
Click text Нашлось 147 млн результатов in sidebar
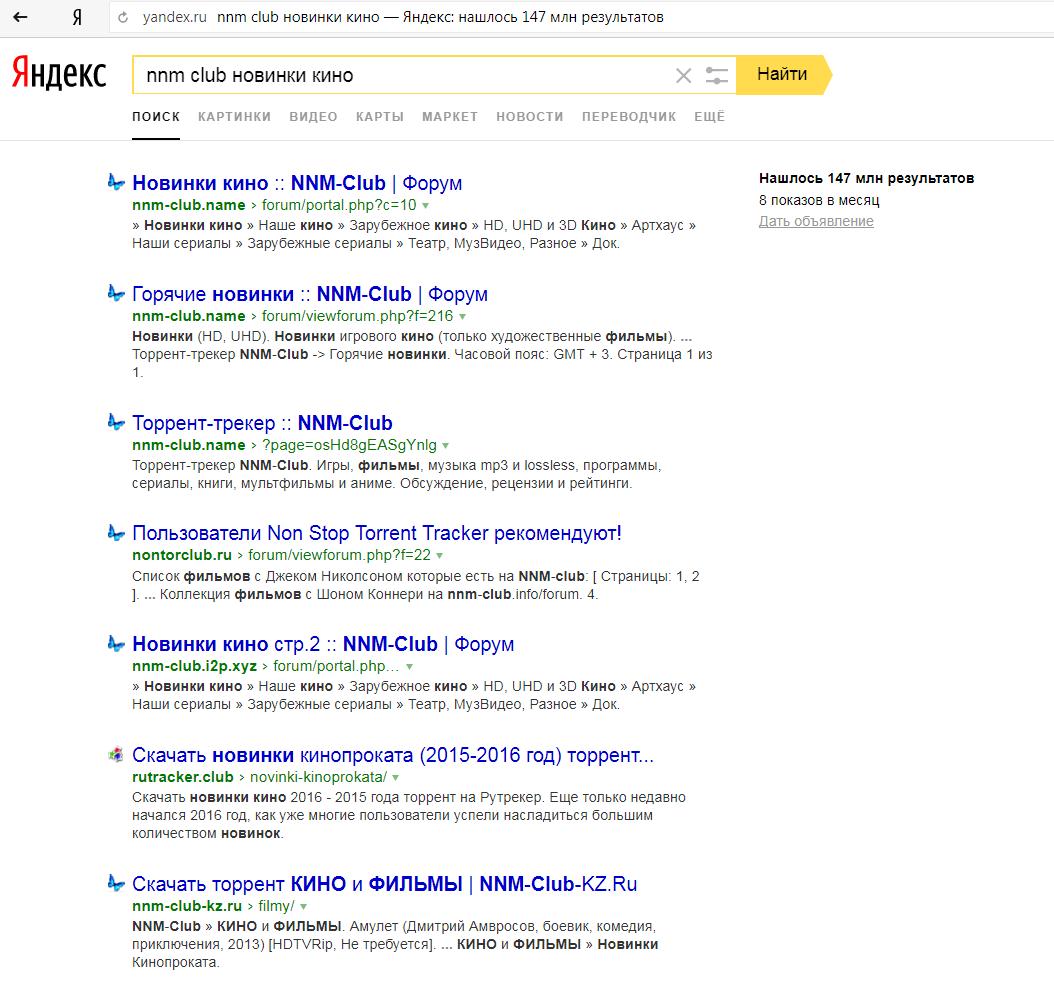click(x=866, y=178)
